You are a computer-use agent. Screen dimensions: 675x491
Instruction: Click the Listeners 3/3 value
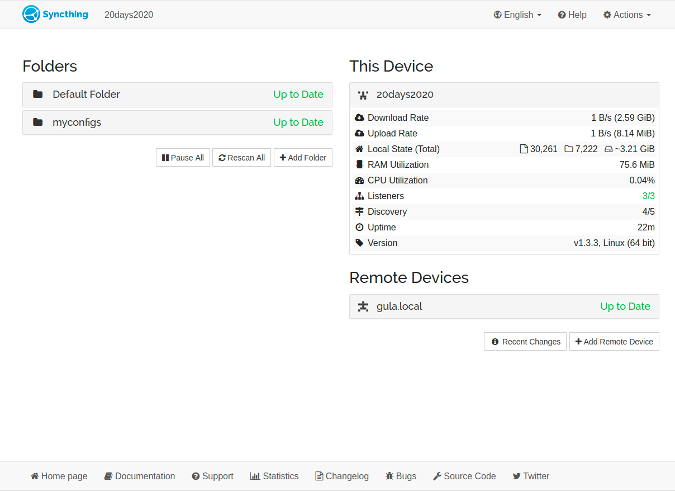point(648,196)
